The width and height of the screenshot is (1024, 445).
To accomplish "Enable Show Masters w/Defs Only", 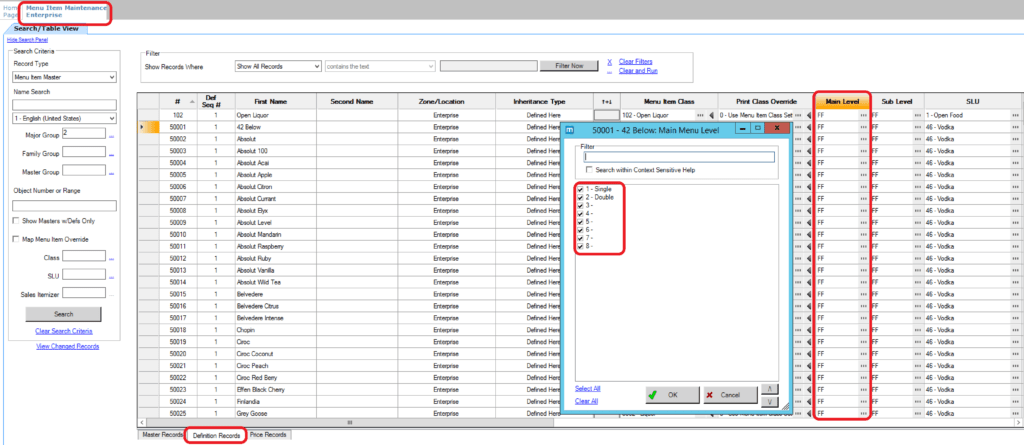I will pyautogui.click(x=16, y=221).
